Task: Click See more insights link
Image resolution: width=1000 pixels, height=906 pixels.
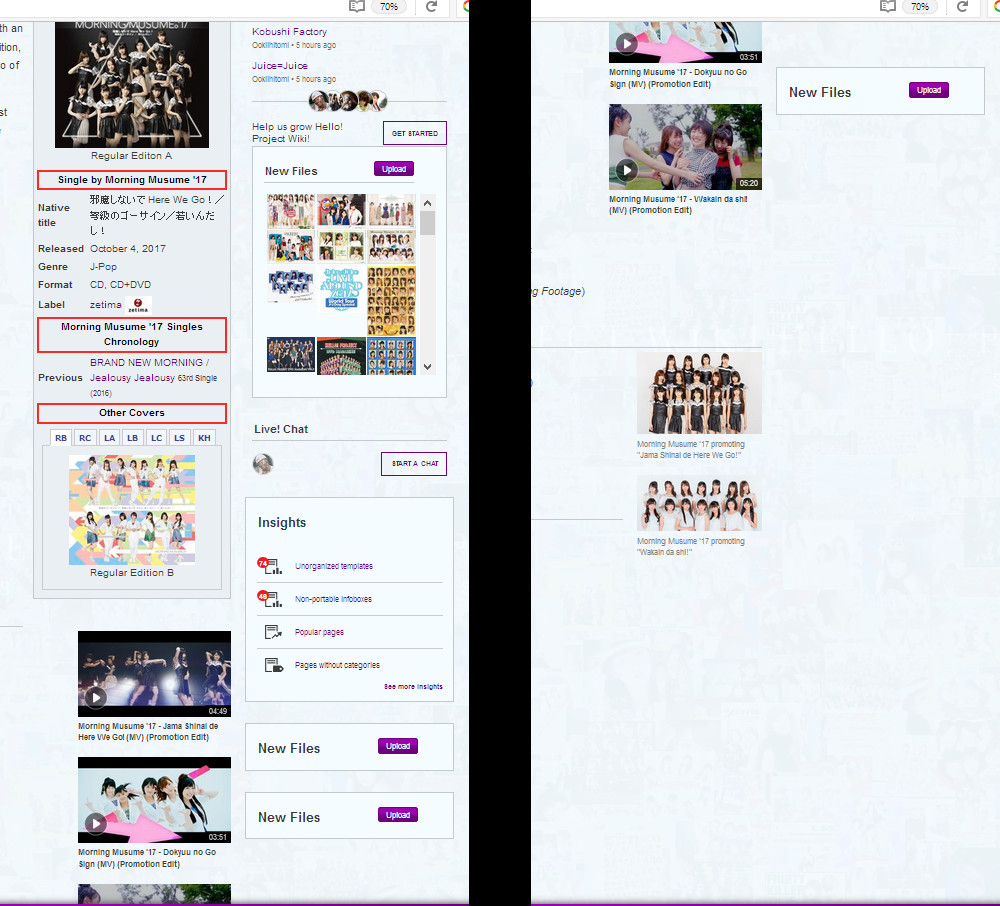Action: [413, 687]
